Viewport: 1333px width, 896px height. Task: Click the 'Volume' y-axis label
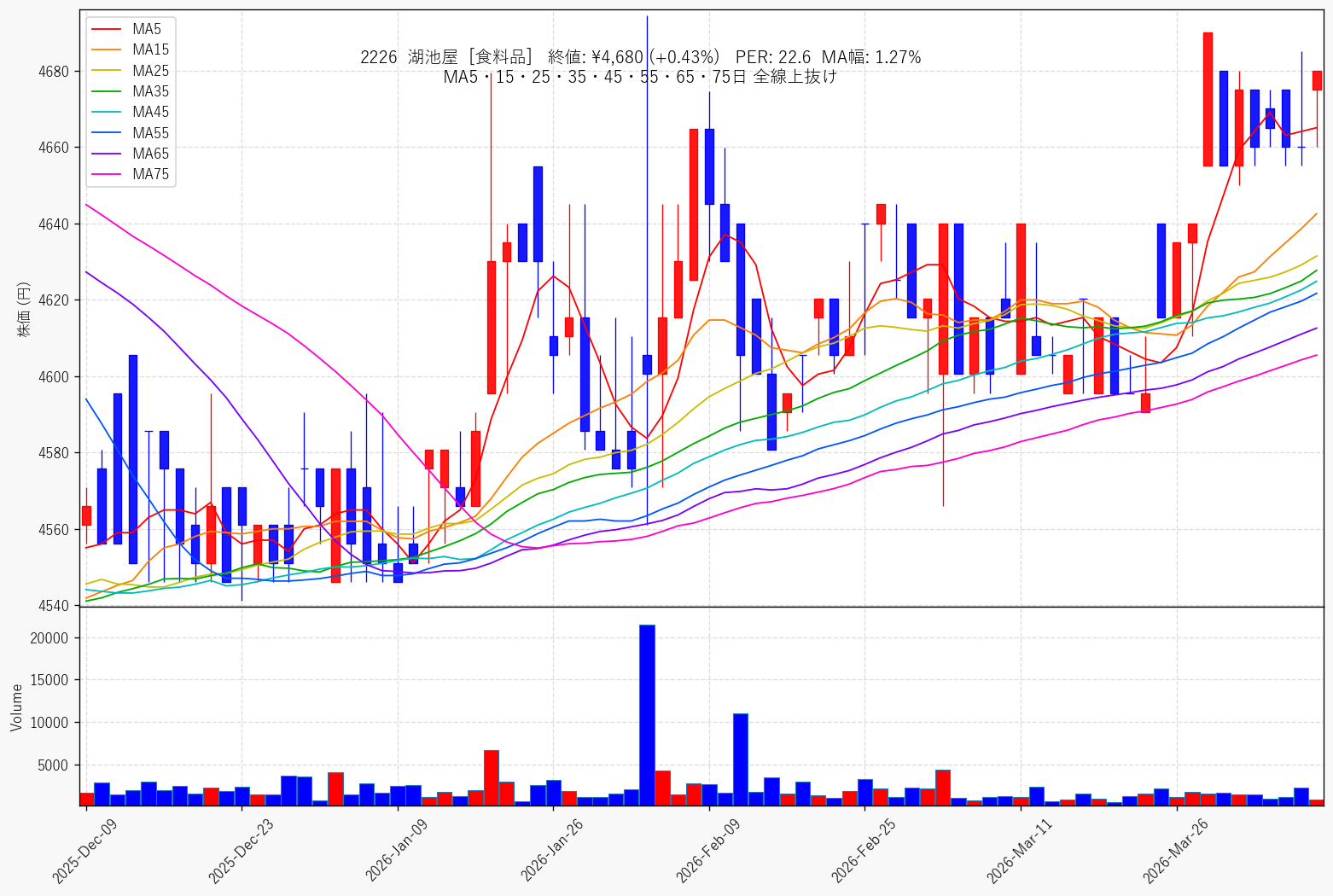pyautogui.click(x=17, y=707)
